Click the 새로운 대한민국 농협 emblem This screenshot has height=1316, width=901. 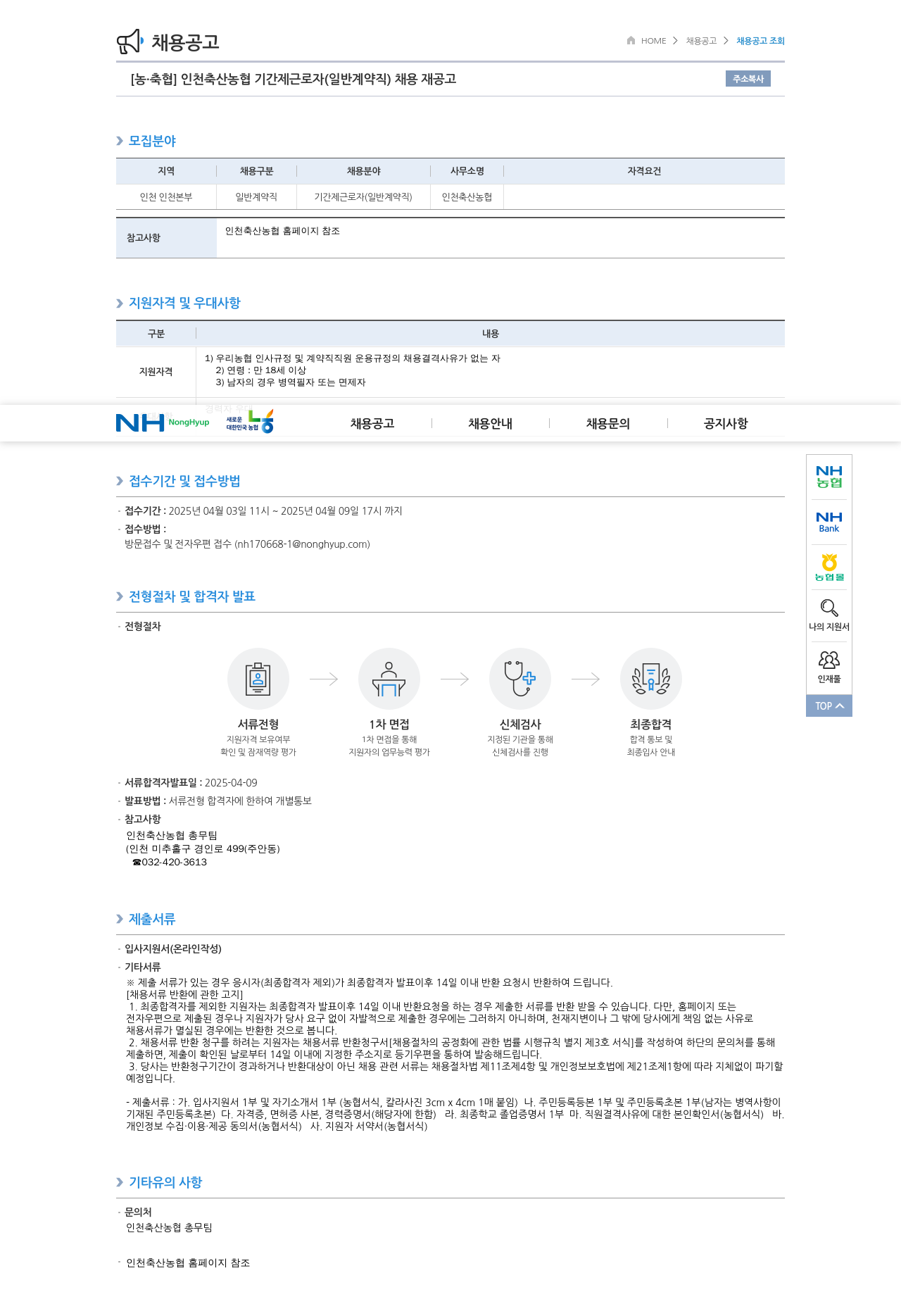(250, 422)
